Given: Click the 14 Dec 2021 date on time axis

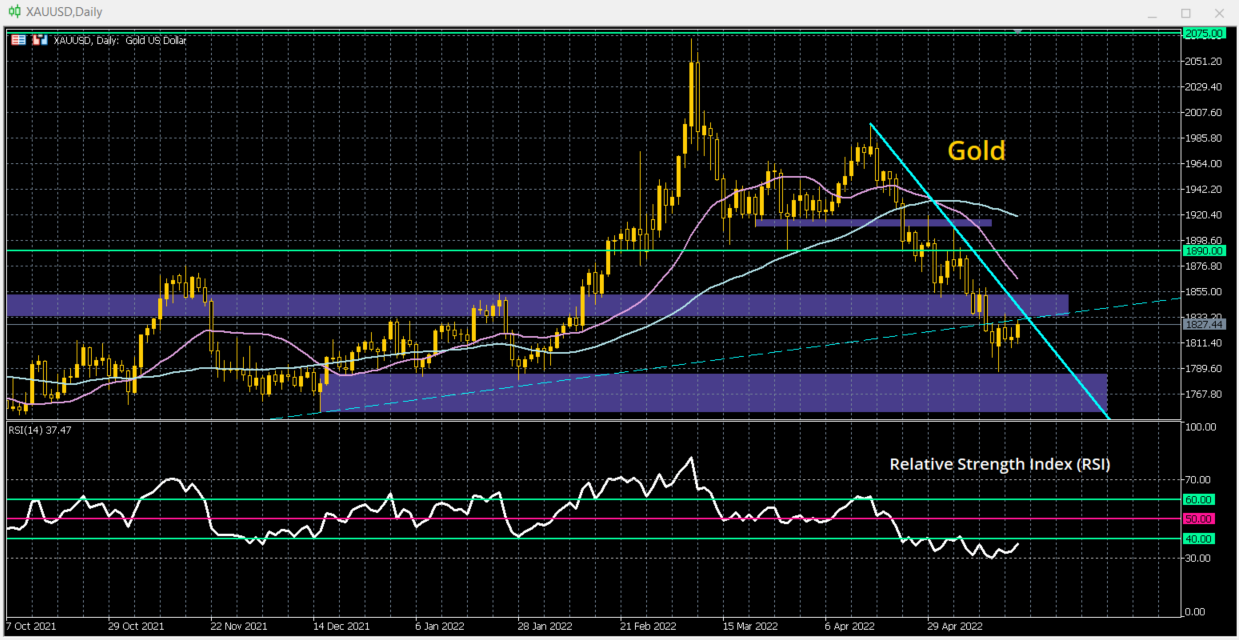Looking at the screenshot, I should pos(341,628).
